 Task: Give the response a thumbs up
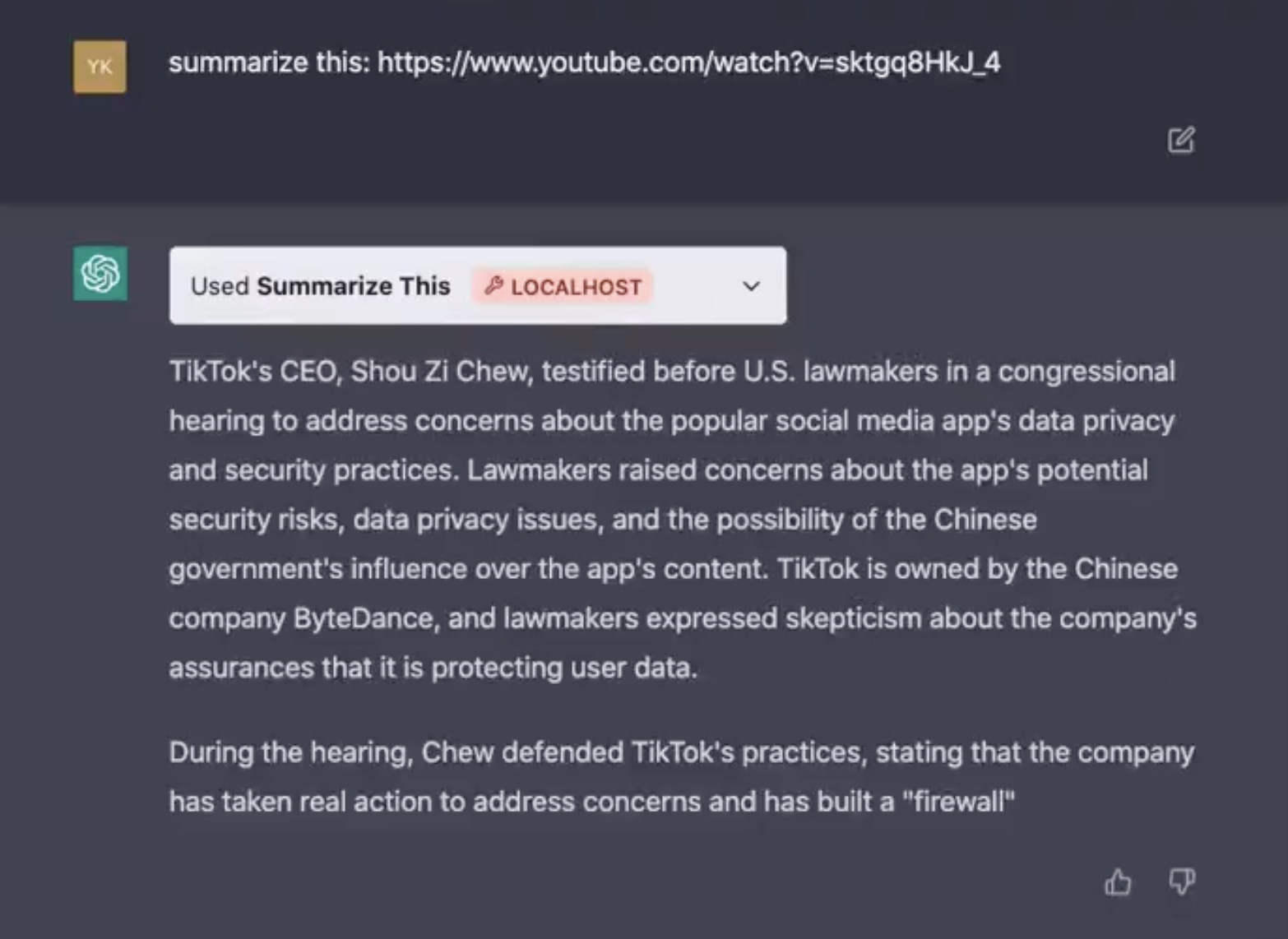[x=1118, y=882]
